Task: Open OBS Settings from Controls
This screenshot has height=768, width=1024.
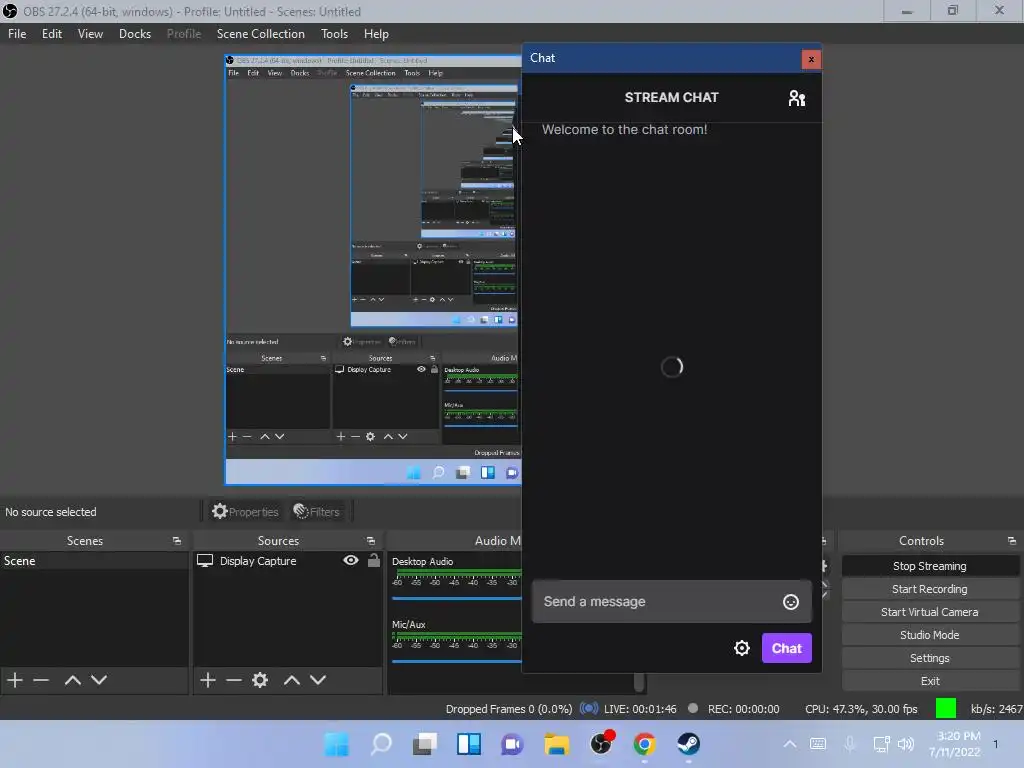Action: pos(930,658)
